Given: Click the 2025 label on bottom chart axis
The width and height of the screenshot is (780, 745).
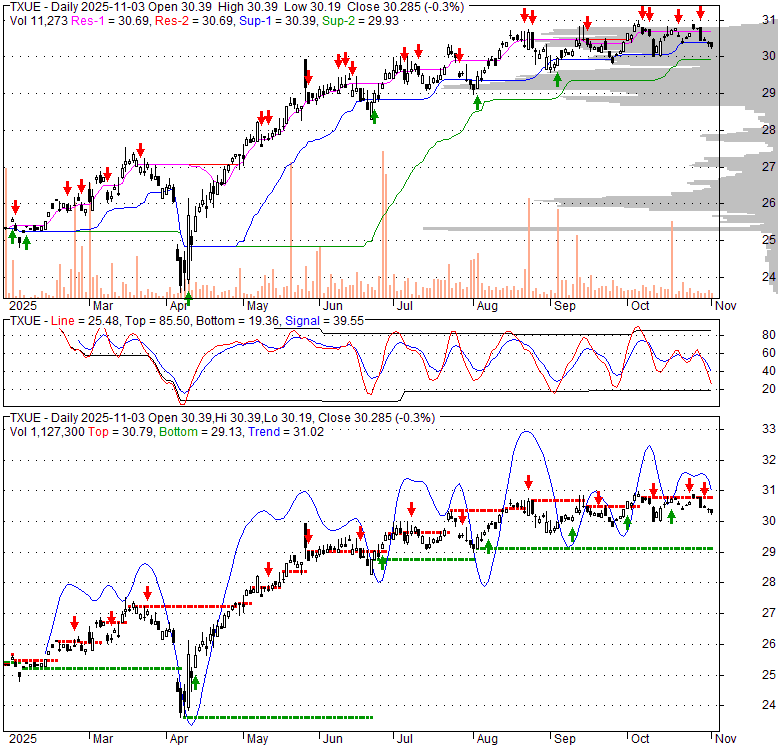Looking at the screenshot, I should (x=23, y=739).
